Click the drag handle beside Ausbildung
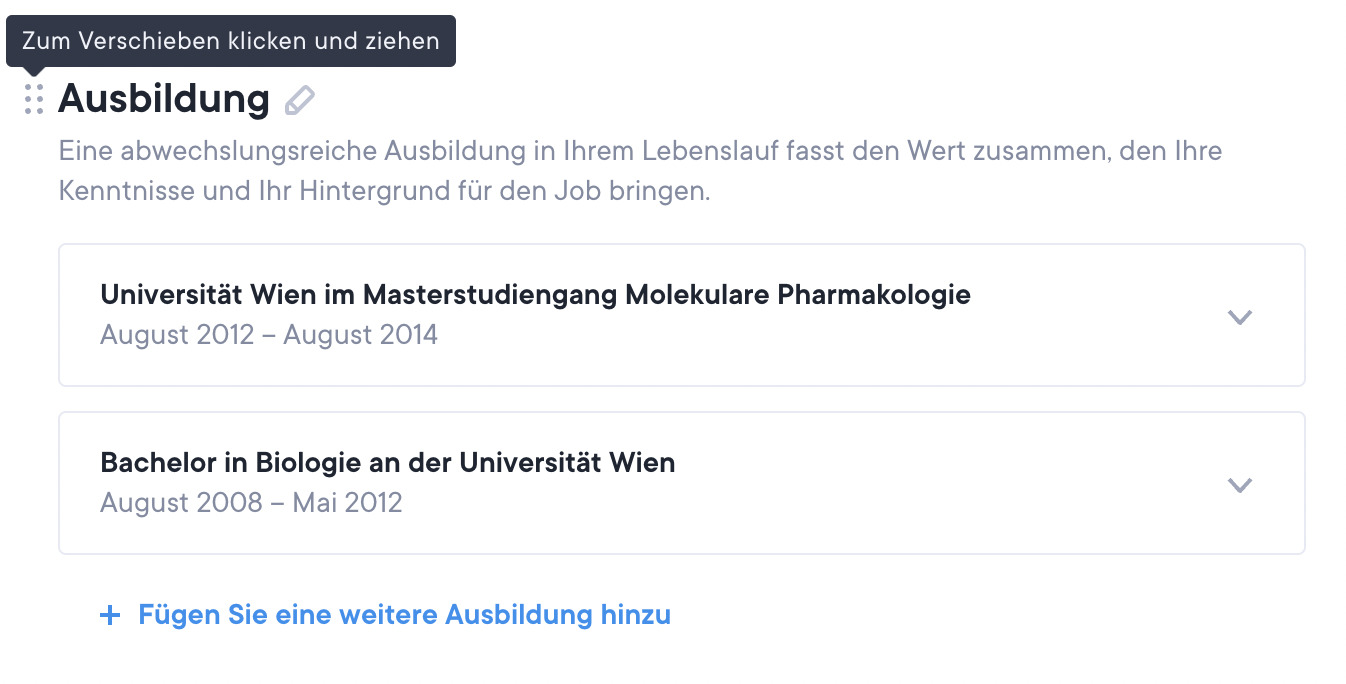 tap(34, 99)
